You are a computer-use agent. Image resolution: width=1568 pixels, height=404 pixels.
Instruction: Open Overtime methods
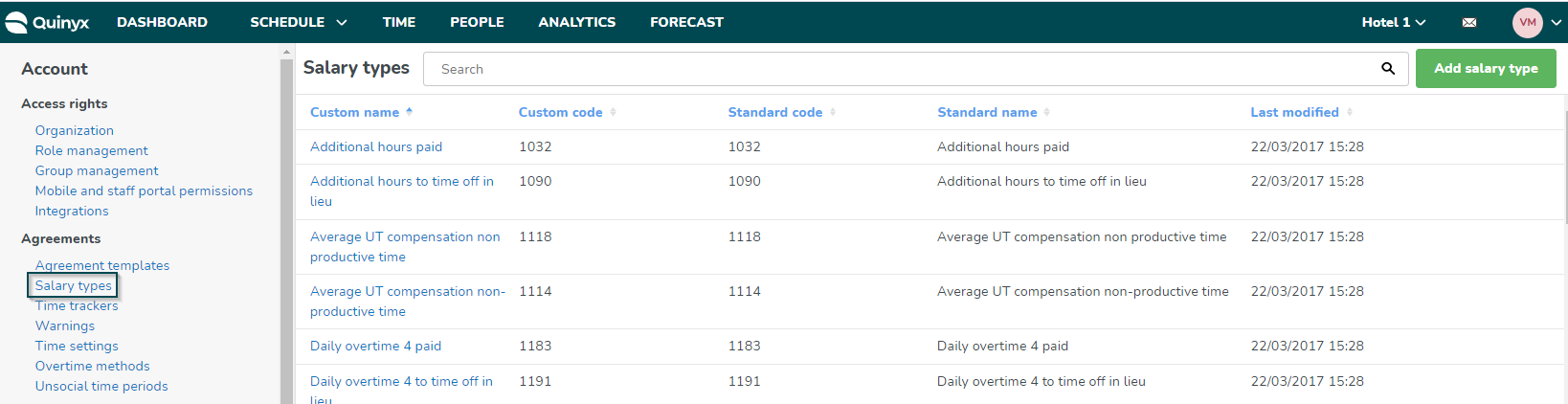pyautogui.click(x=93, y=366)
